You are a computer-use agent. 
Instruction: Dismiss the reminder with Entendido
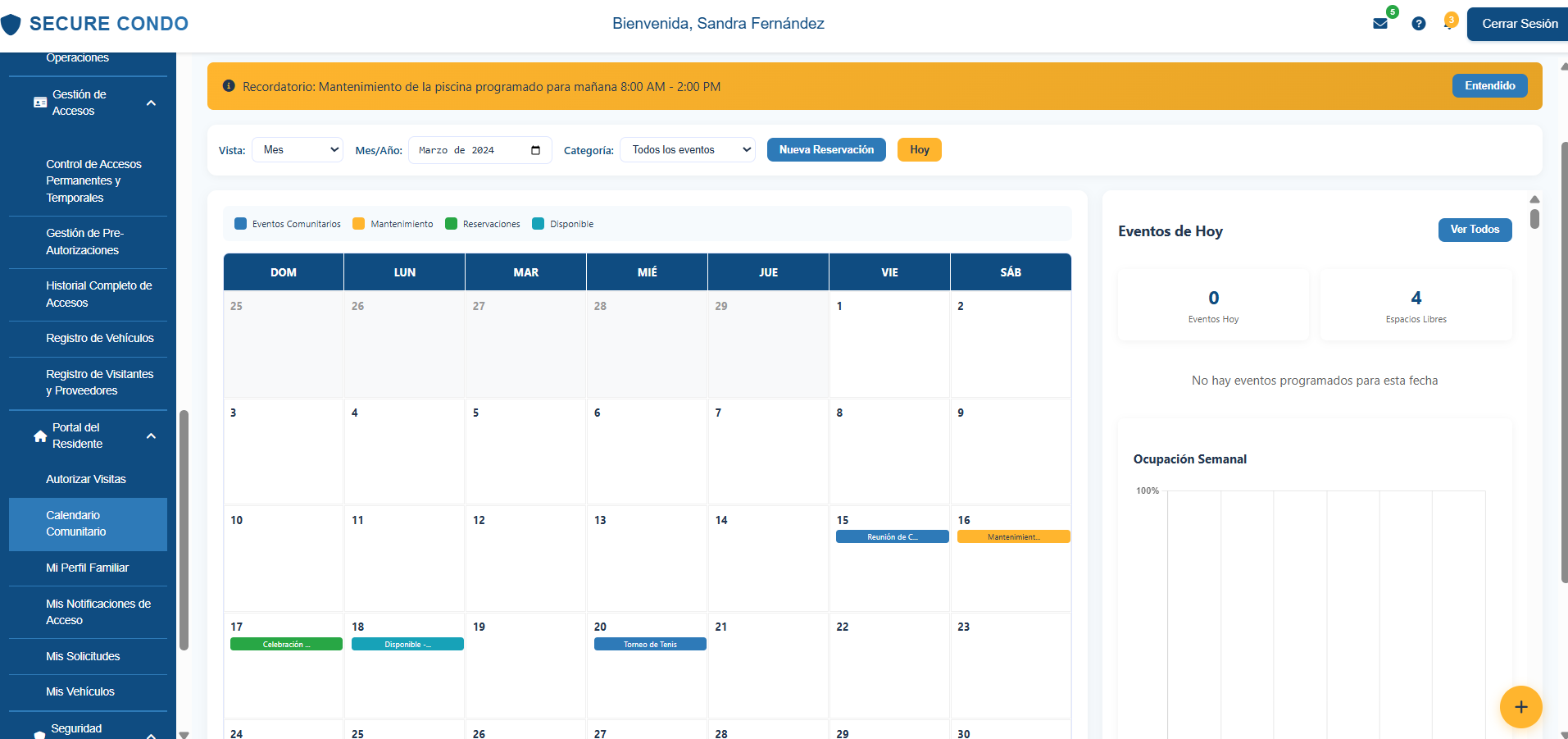(x=1489, y=86)
